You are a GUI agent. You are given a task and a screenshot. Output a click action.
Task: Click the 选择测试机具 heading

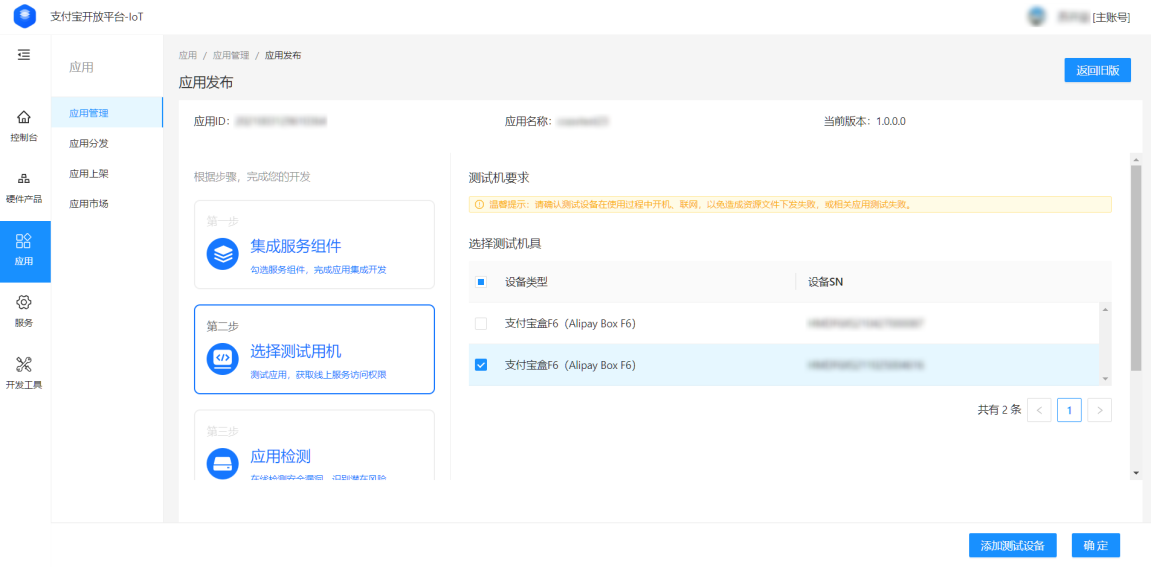pyautogui.click(x=505, y=243)
